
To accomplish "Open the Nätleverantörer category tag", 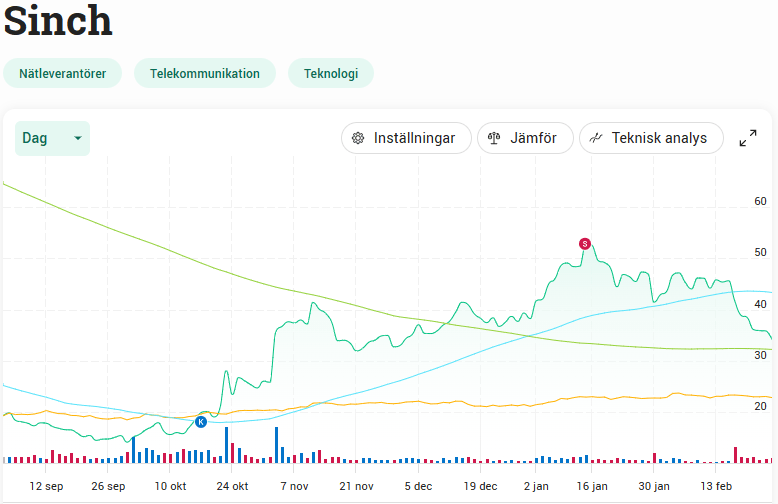I will tap(62, 73).
